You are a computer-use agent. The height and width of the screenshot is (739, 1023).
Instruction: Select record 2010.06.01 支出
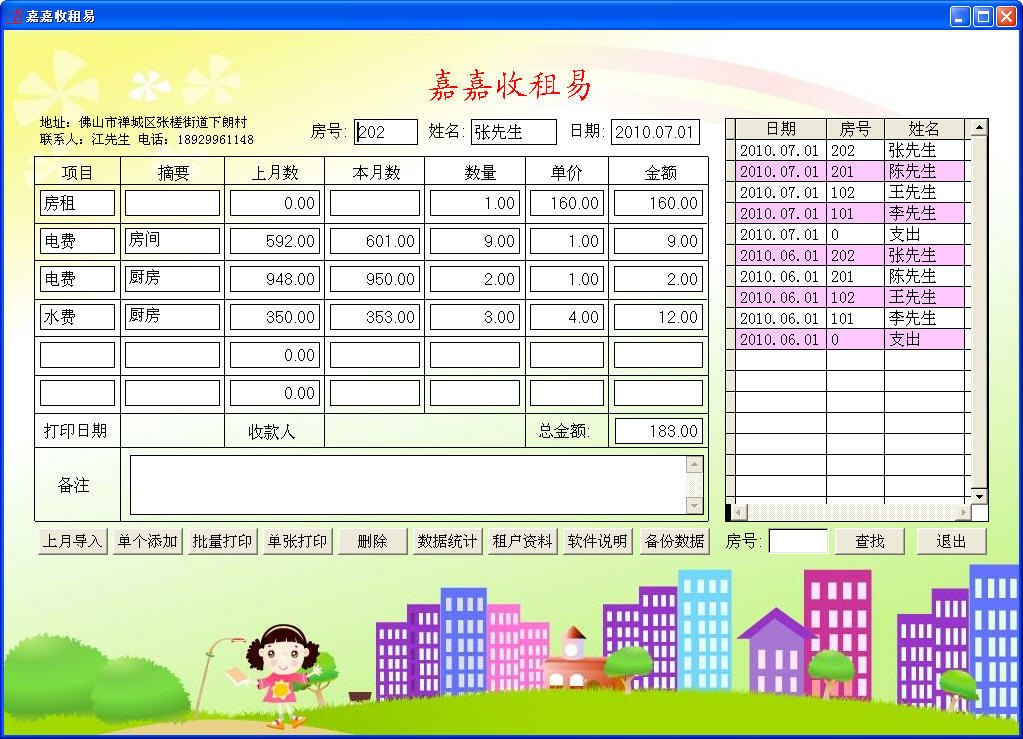point(850,339)
